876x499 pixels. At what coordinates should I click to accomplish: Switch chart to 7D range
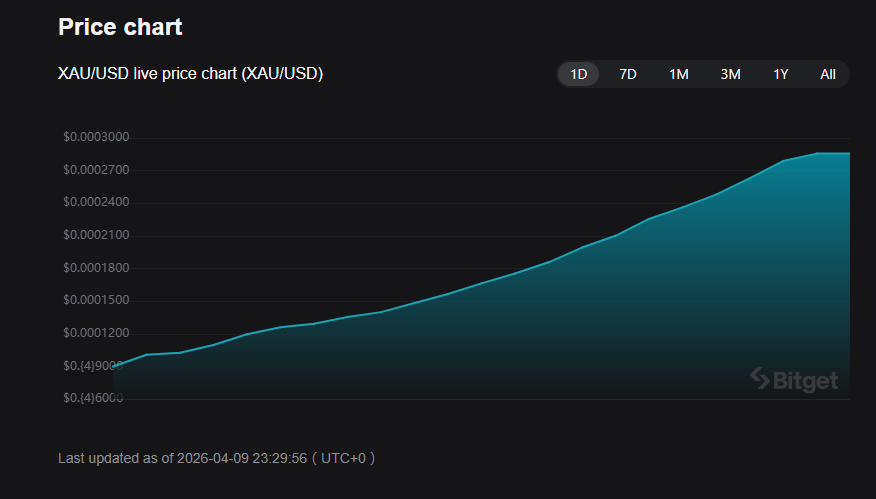[x=628, y=74]
